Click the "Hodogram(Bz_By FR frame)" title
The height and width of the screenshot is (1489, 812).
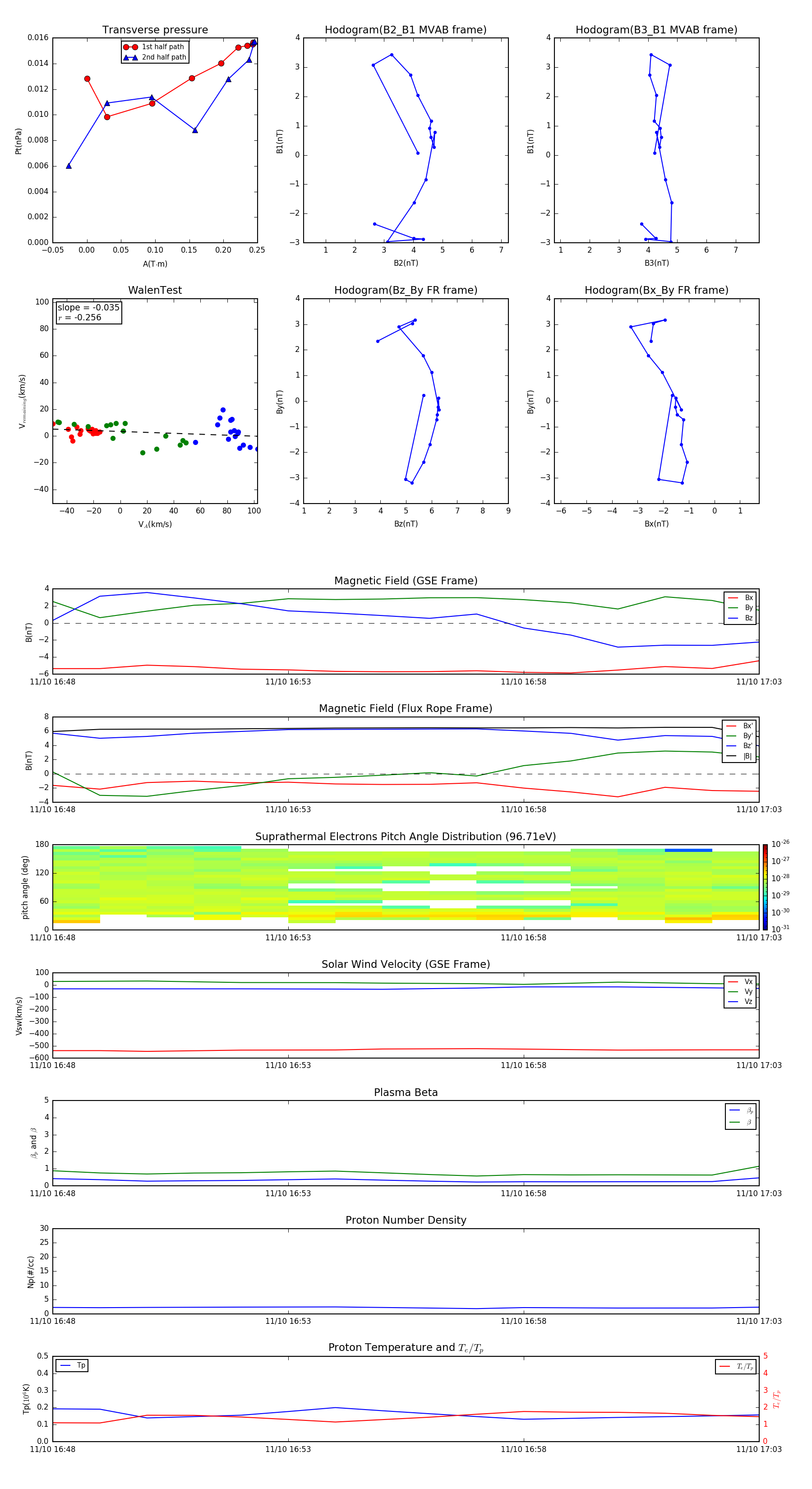[x=406, y=290]
